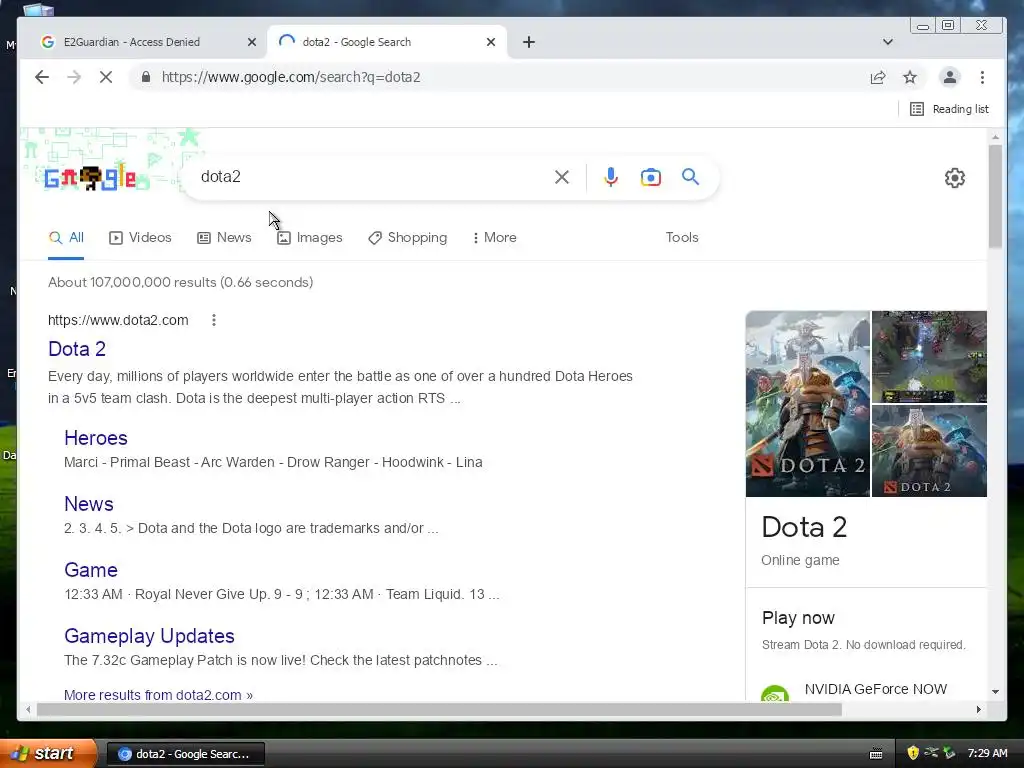Click the Google doodle logo
Viewport: 1024px width, 768px height.
90,177
